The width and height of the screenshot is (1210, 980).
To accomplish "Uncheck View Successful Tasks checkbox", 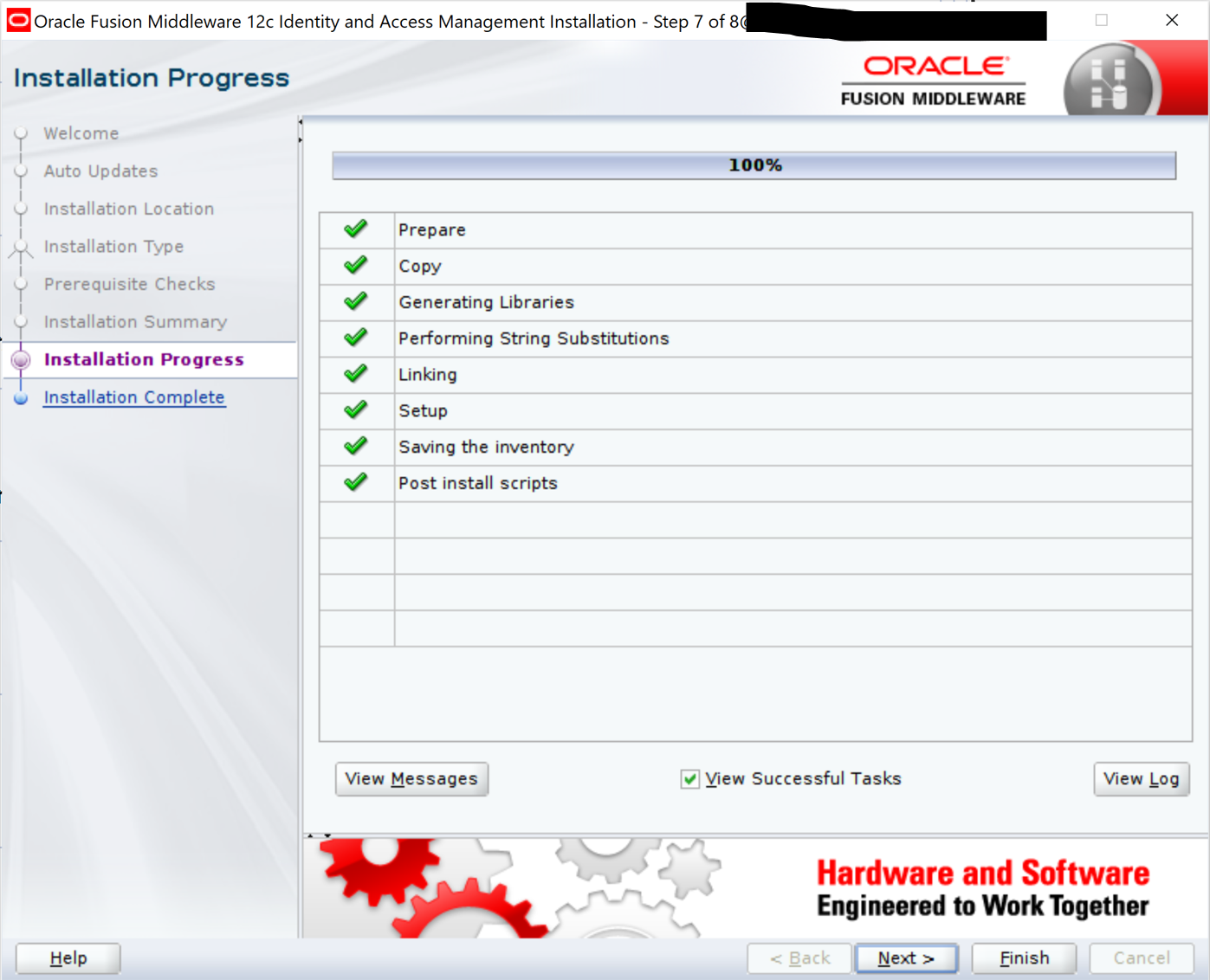I will (x=689, y=779).
